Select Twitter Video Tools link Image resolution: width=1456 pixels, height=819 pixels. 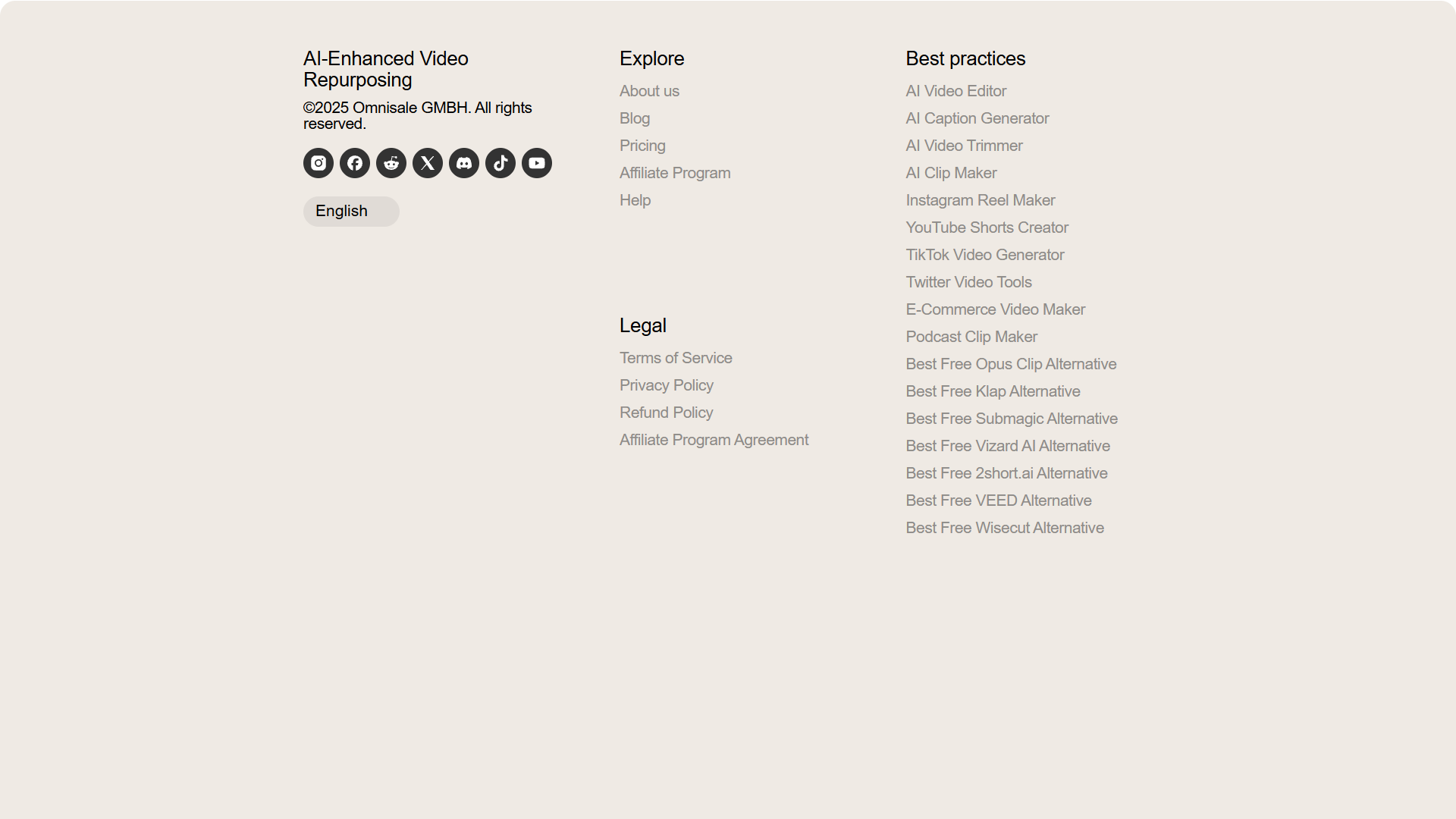[x=968, y=282]
